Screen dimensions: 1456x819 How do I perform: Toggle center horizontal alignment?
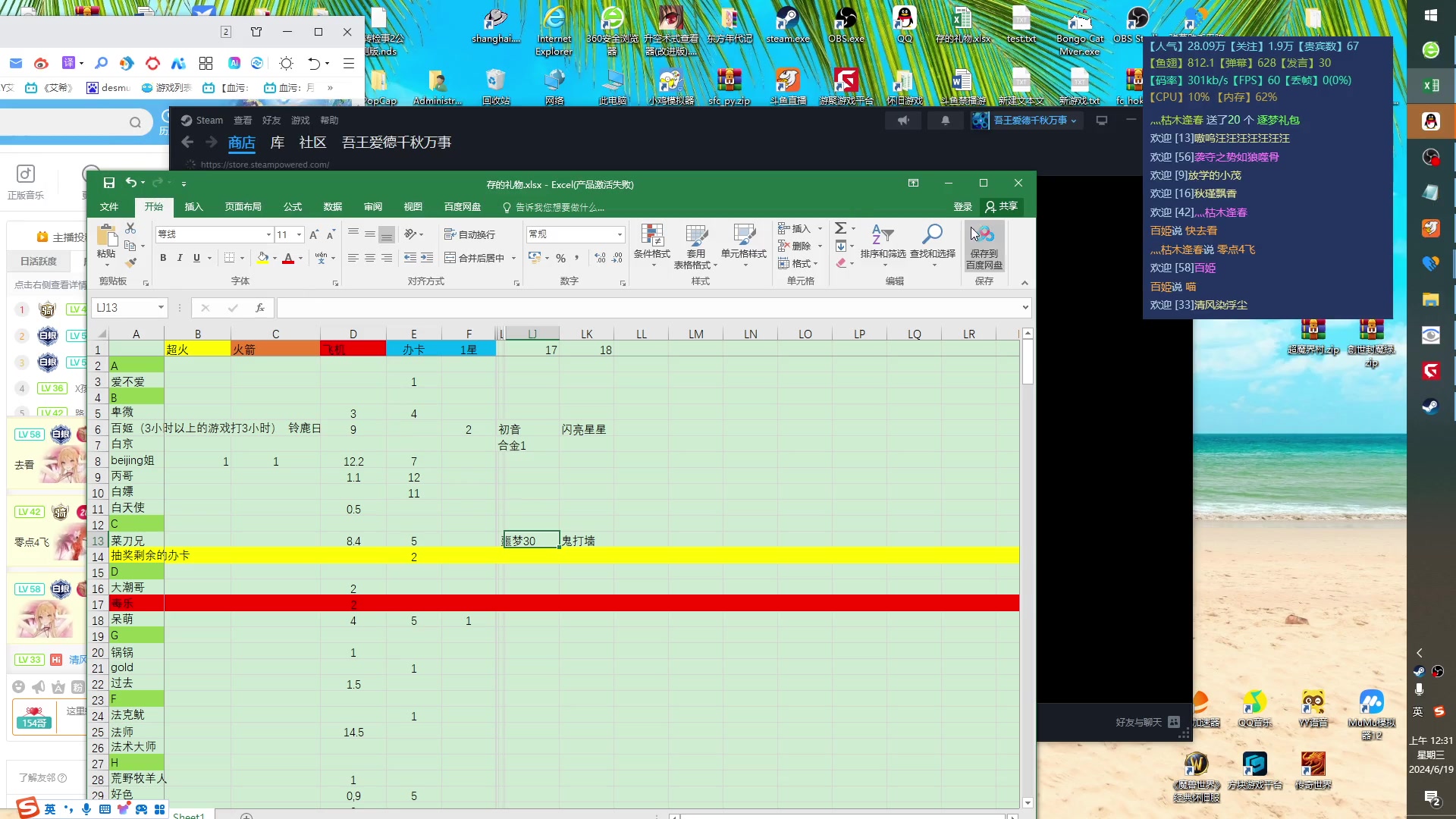[x=370, y=259]
